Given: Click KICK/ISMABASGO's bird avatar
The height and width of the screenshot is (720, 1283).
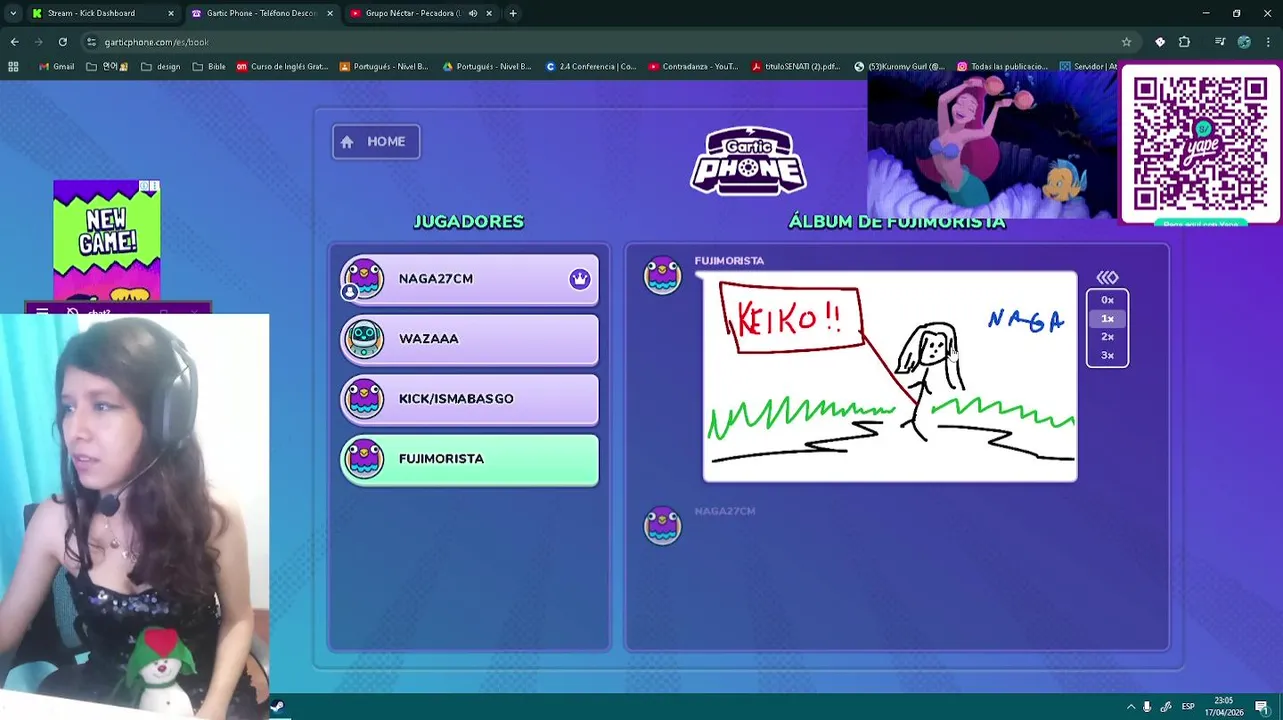Looking at the screenshot, I should point(364,399).
